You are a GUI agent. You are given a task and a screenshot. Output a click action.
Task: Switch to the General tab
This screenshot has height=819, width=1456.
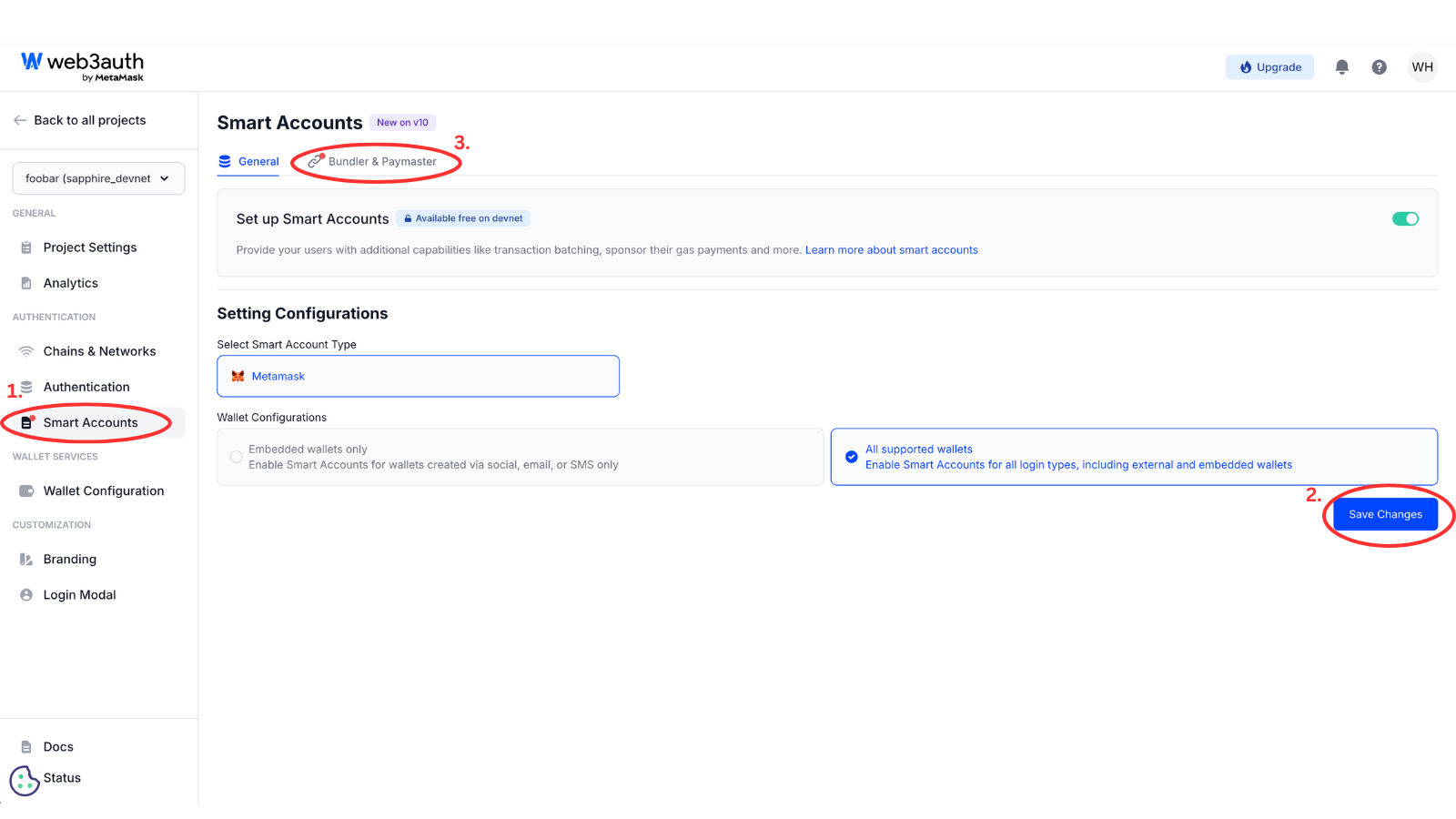tap(248, 162)
